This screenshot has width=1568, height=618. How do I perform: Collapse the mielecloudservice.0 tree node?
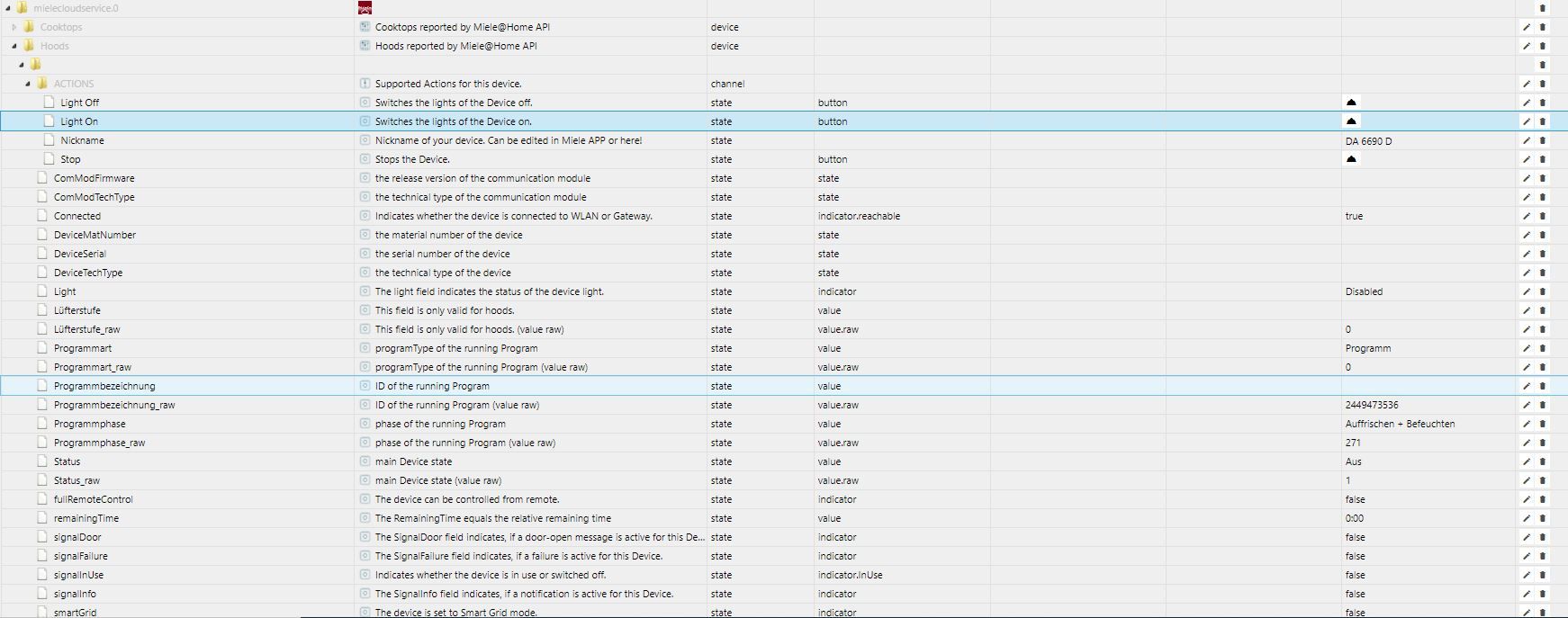[8, 8]
